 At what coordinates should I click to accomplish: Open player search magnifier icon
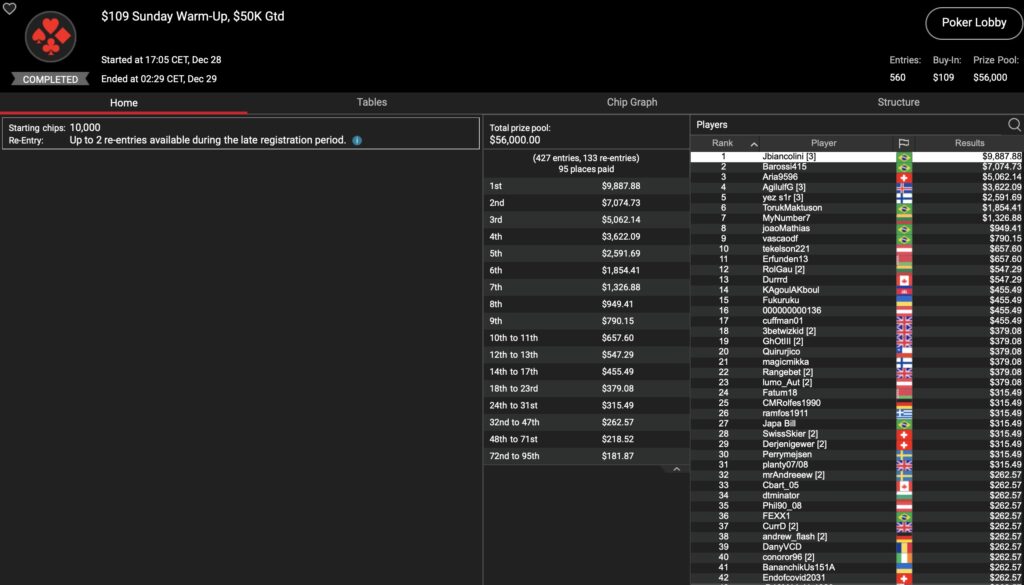1014,125
